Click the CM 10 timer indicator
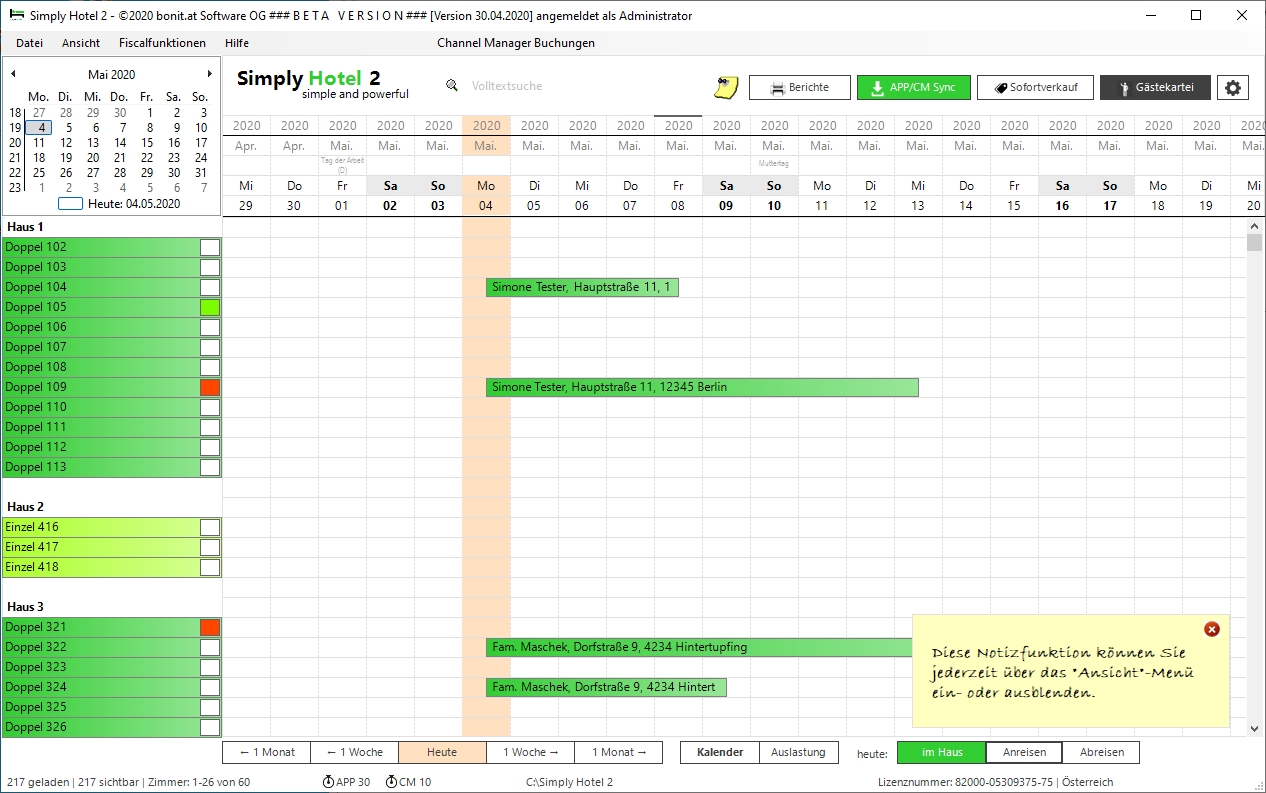Viewport: 1266px width, 793px height. [x=409, y=782]
